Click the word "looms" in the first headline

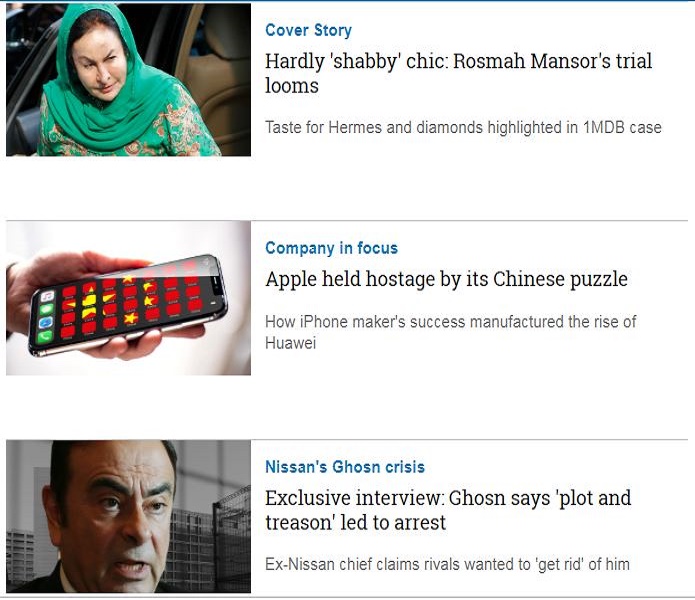292,86
